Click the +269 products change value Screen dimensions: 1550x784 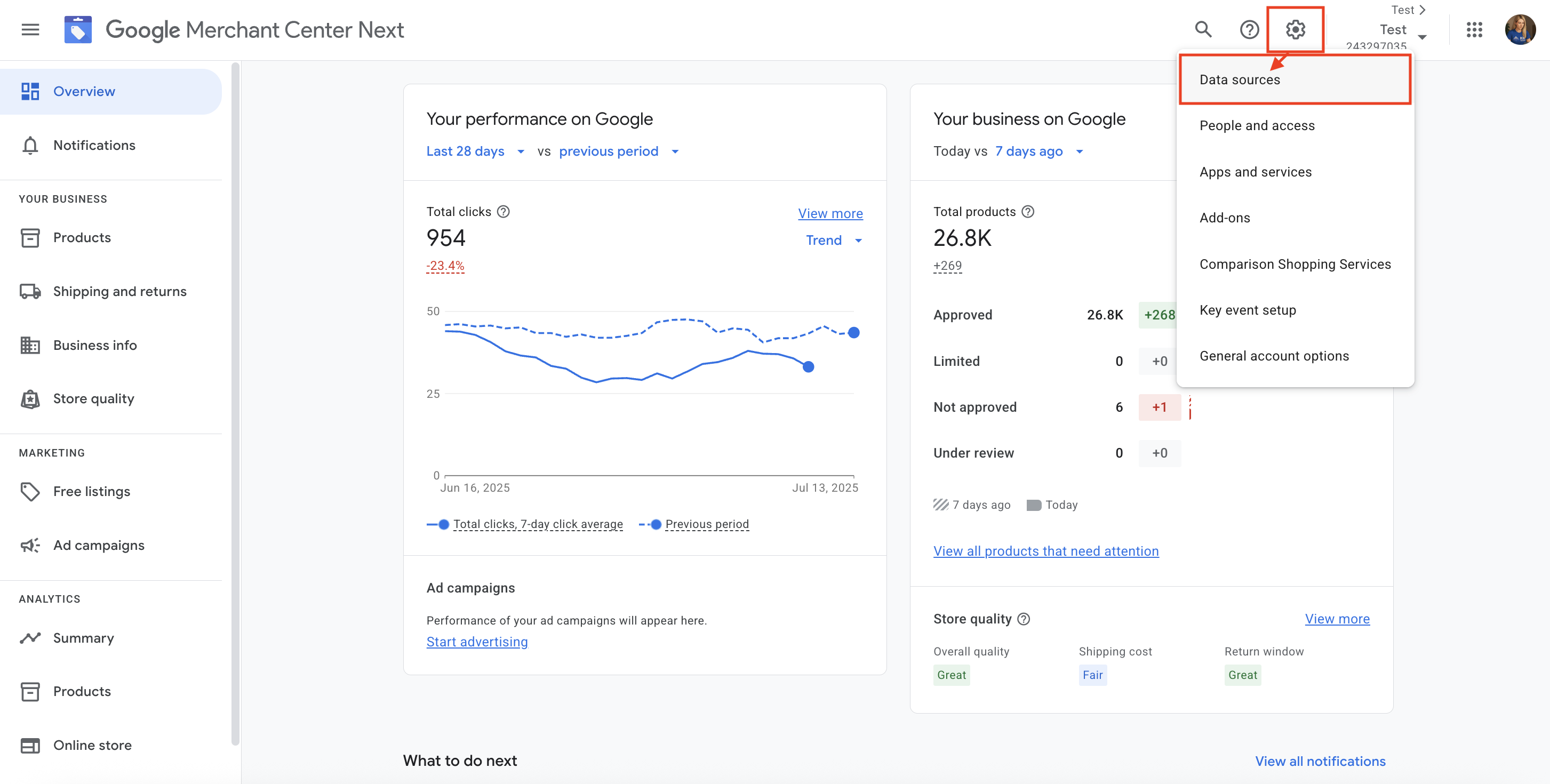tap(948, 266)
